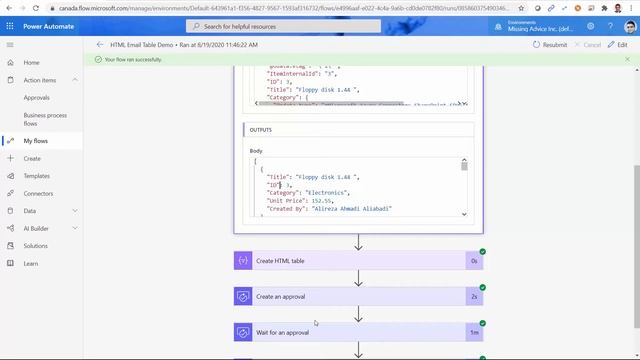The height and width of the screenshot is (360, 640).
Task: Click the Power Automate title
Action: [x=49, y=26]
